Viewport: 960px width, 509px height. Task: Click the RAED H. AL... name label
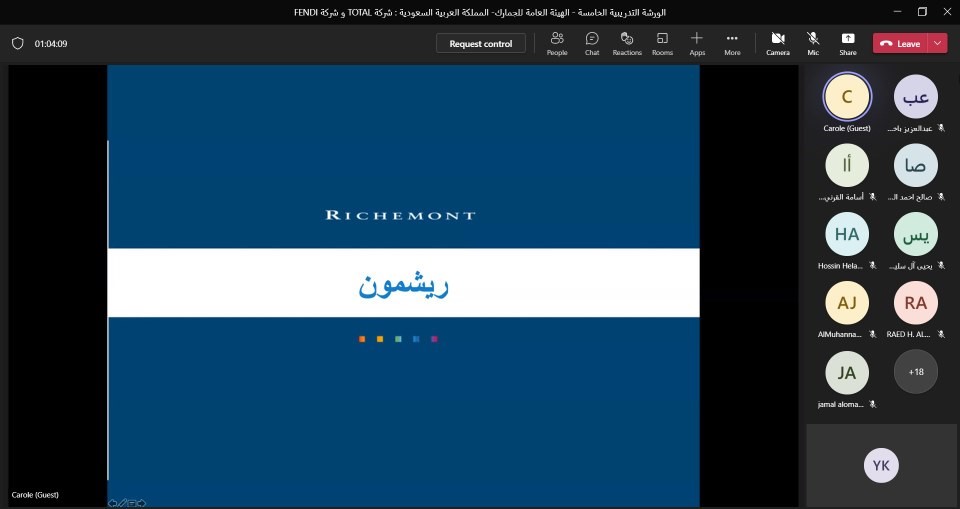pos(908,334)
